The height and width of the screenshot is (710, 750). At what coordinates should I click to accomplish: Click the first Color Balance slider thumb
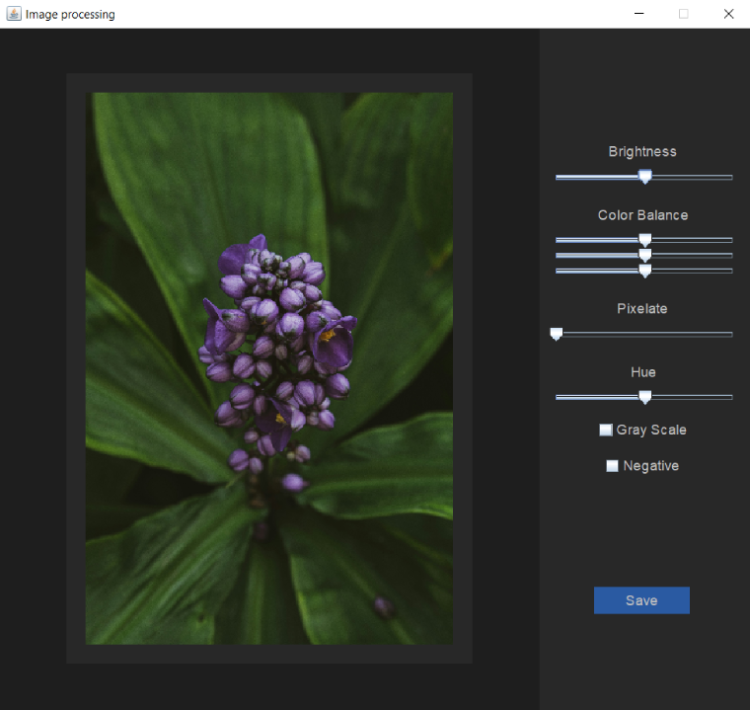(645, 240)
